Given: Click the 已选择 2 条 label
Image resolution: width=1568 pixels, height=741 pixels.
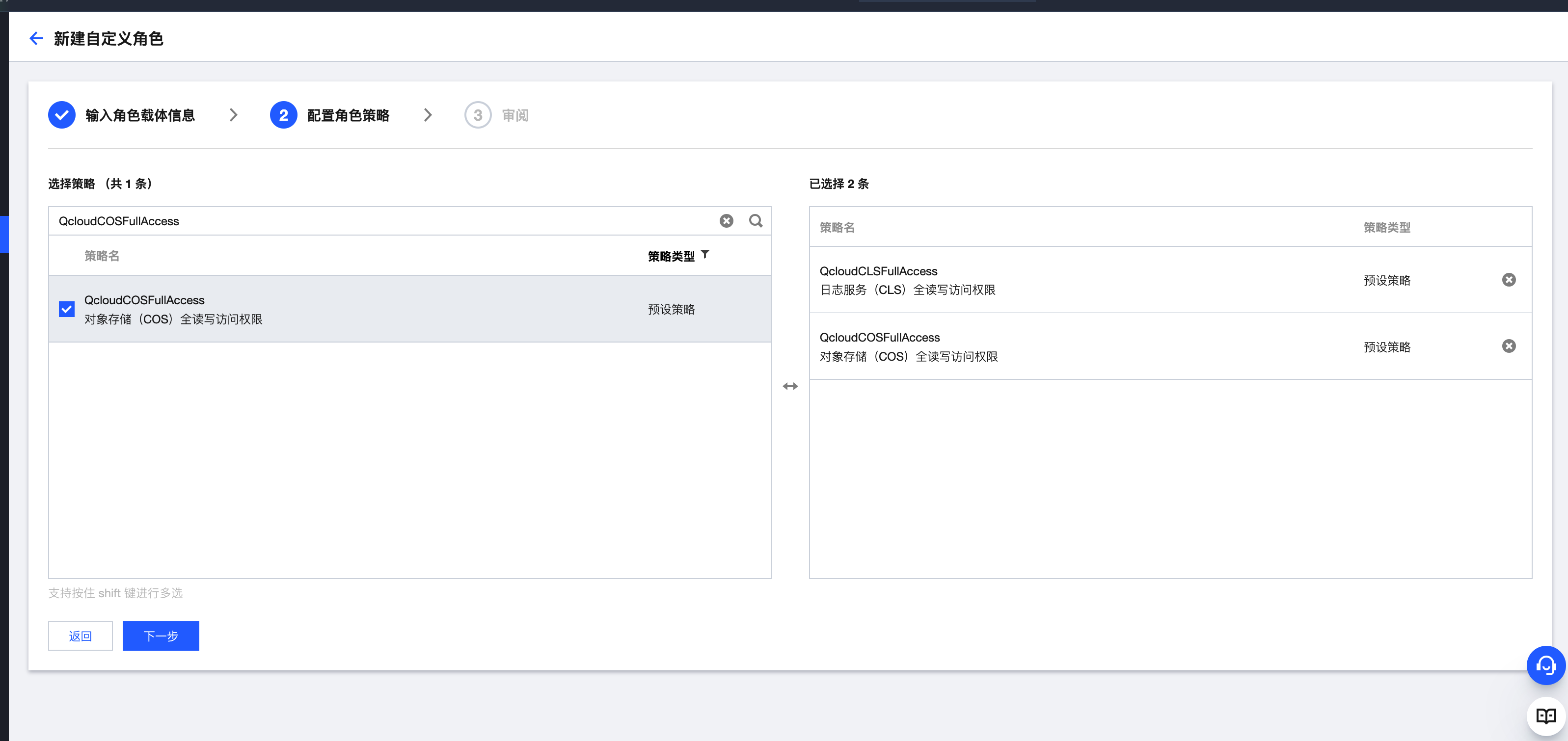Looking at the screenshot, I should point(839,184).
